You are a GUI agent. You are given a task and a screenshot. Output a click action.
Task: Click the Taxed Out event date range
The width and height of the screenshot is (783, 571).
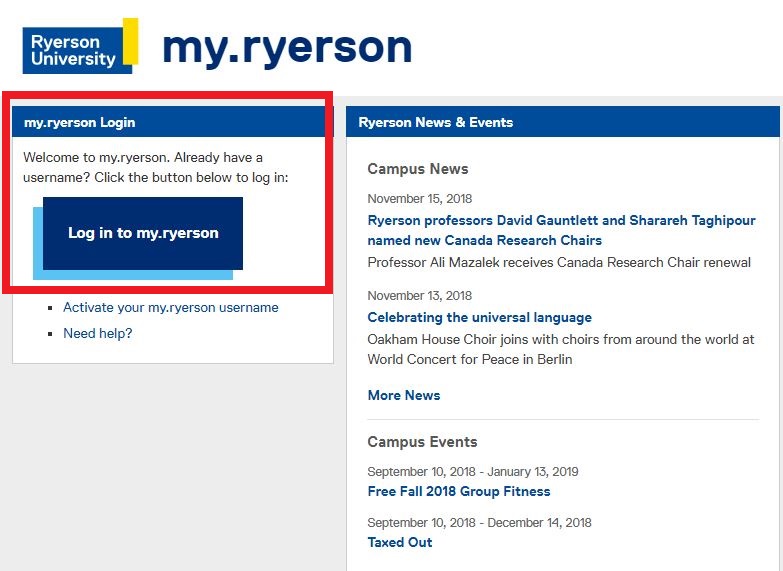pyautogui.click(x=479, y=522)
